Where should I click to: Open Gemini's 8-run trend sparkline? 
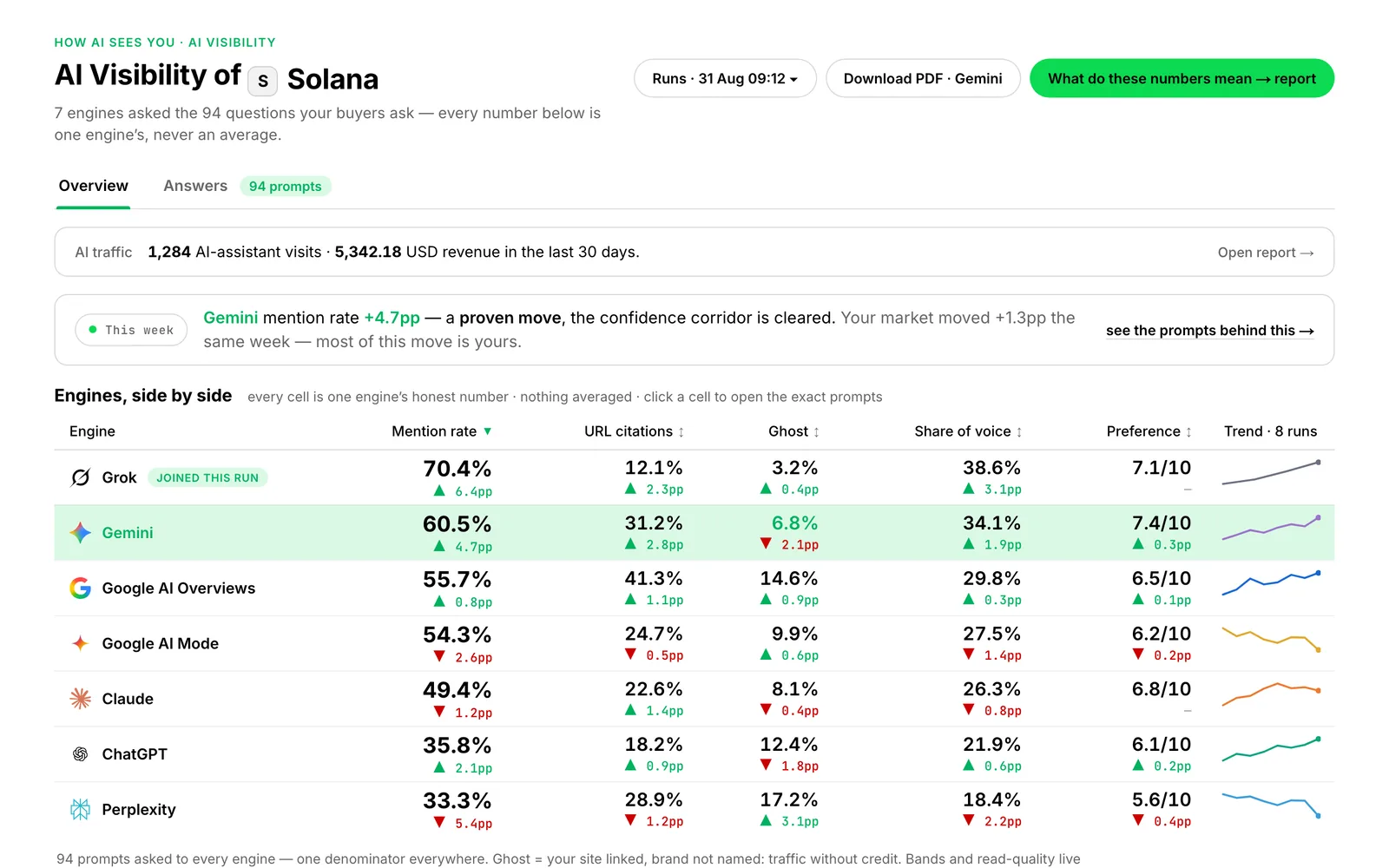point(1271,528)
